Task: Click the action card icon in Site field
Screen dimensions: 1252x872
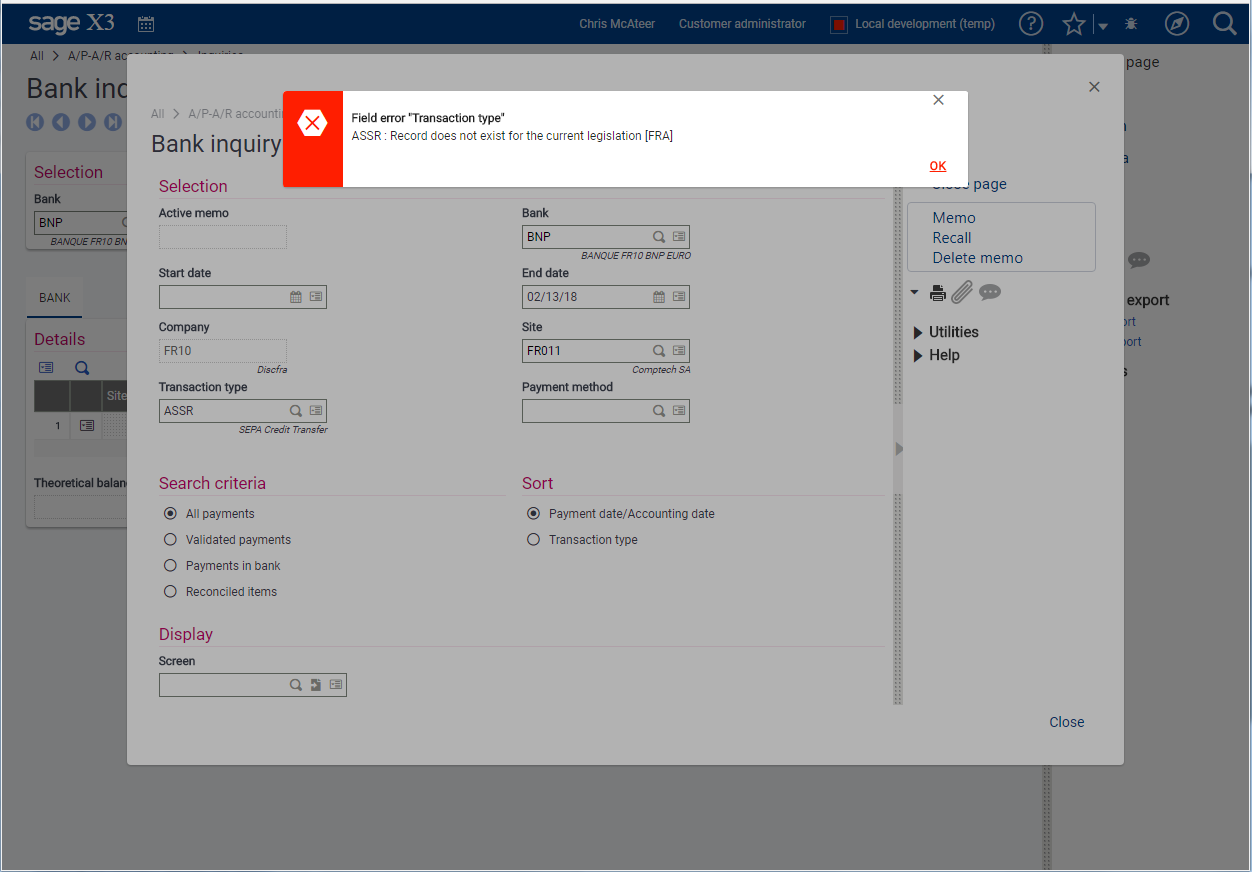Action: [679, 351]
